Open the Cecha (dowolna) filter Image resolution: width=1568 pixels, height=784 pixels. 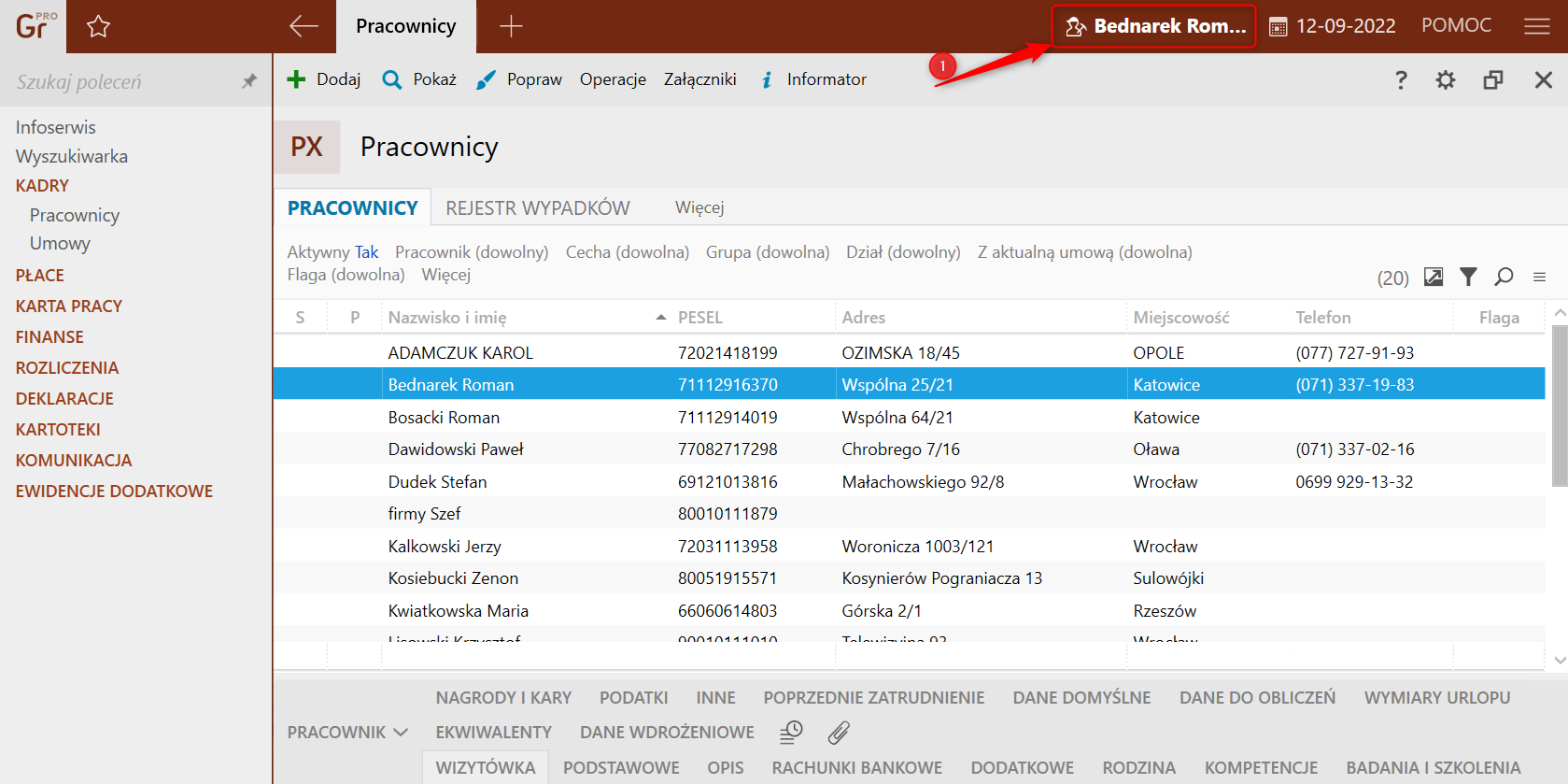point(628,252)
